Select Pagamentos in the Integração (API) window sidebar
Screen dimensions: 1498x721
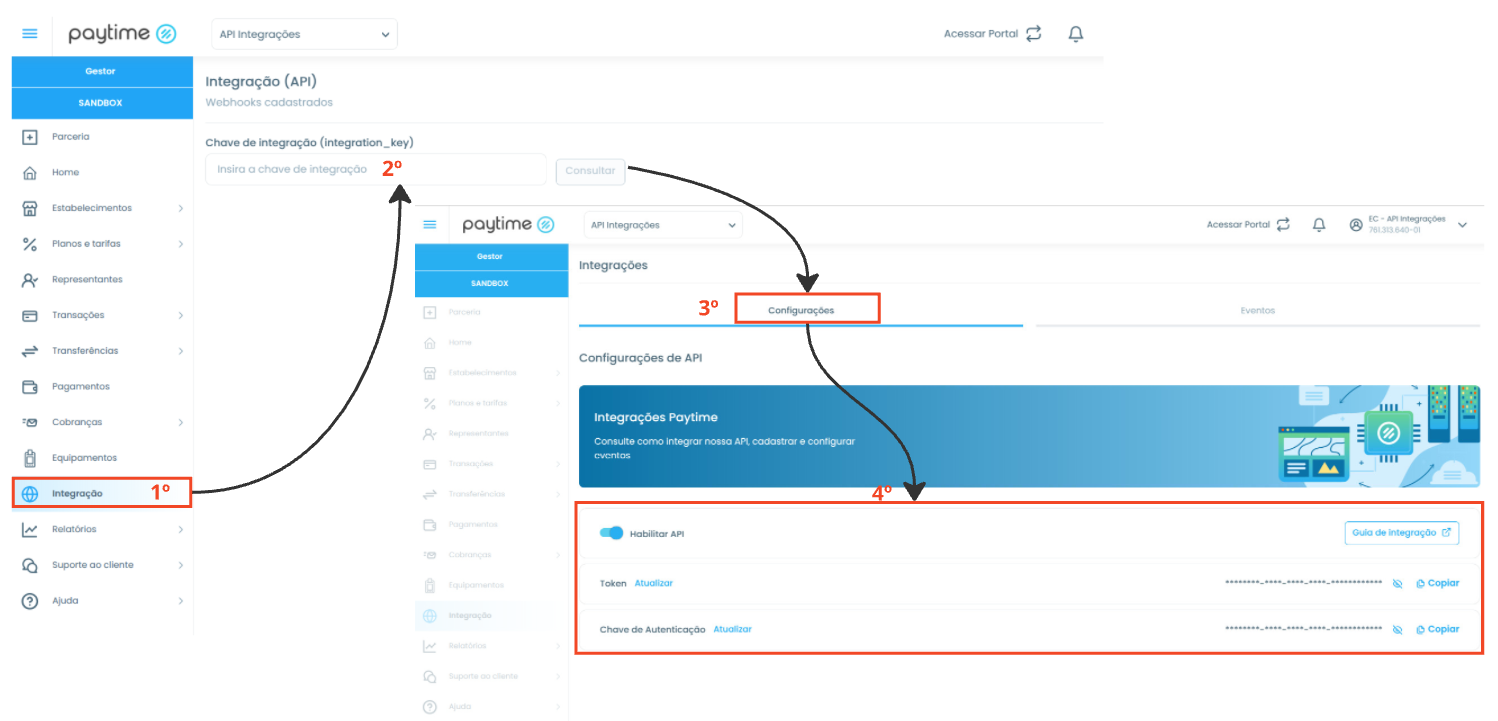(x=102, y=386)
